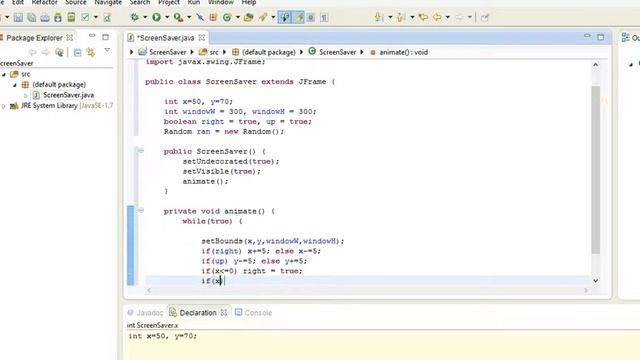Screen dimensions: 640x360
Task: Toggle the highlighted pencil toolbar button
Action: pos(299,18)
